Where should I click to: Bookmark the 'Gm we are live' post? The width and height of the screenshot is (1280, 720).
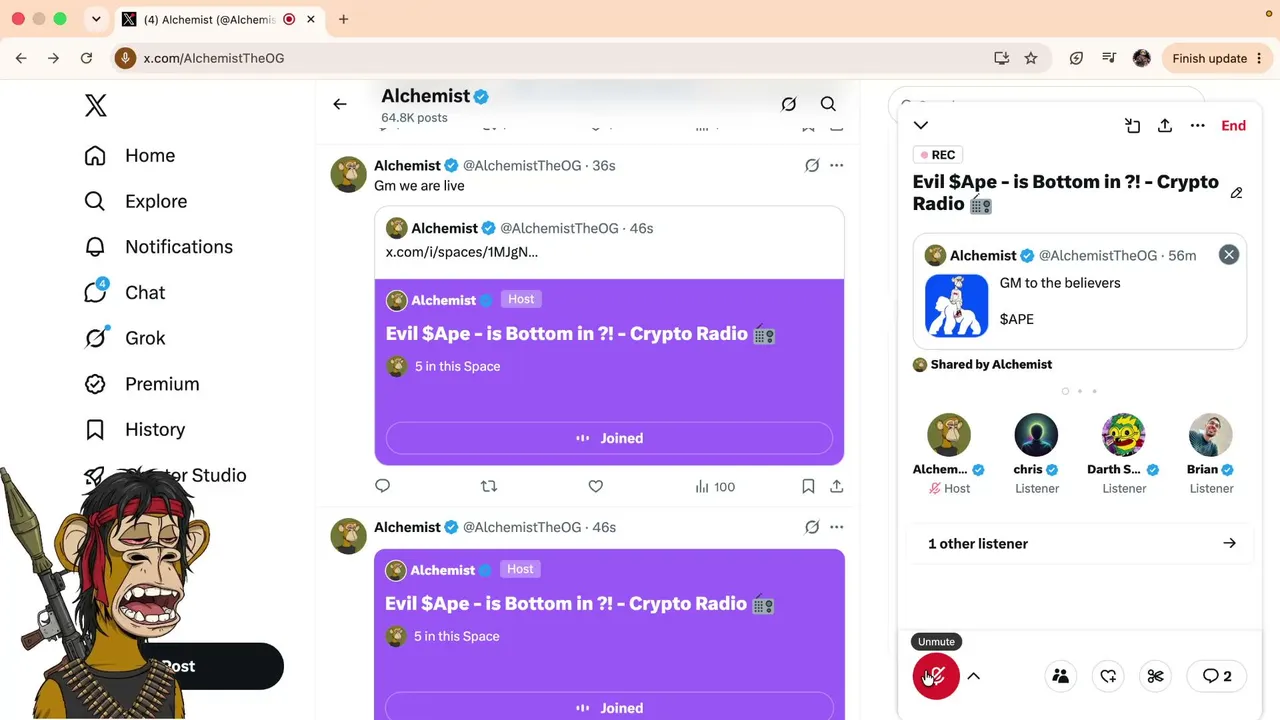pos(808,487)
